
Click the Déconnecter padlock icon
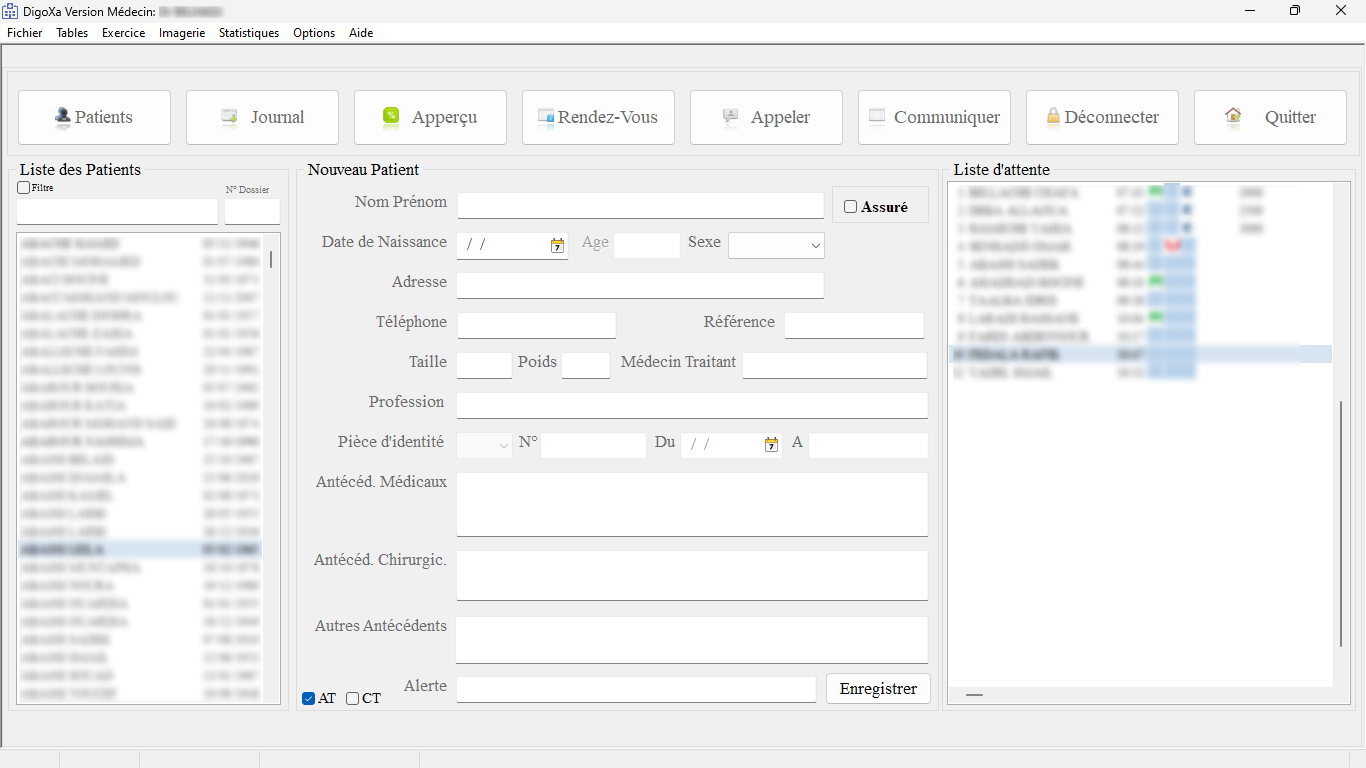pyautogui.click(x=1053, y=117)
